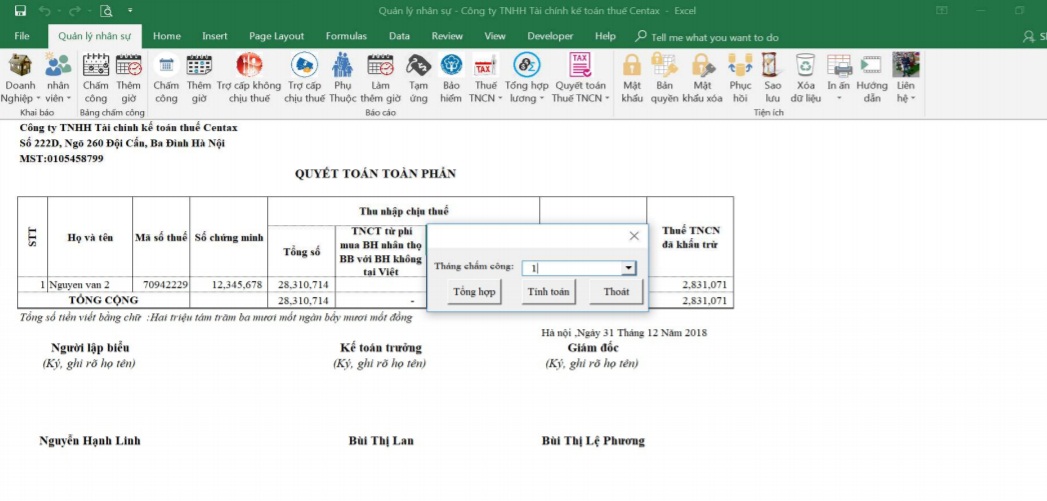Click the Save icon in quick access toolbar
This screenshot has width=1047, height=501.
click(19, 11)
